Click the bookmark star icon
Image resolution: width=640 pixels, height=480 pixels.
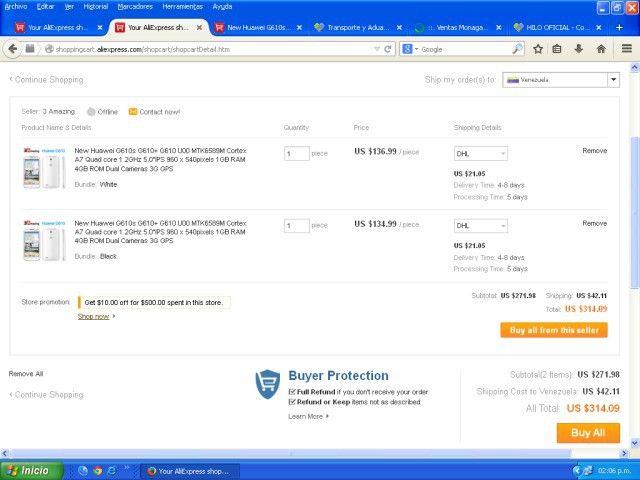tap(538, 49)
